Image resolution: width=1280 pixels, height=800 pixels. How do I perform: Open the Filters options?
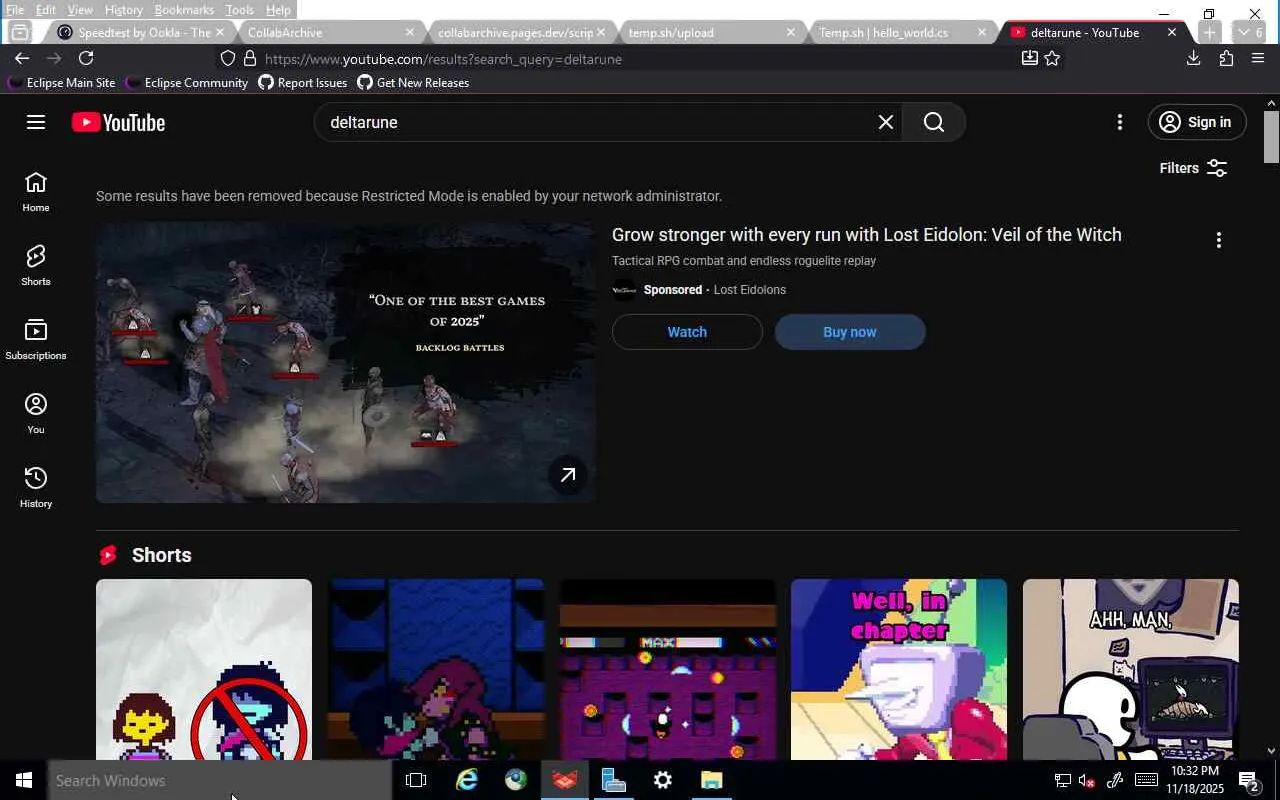(1193, 168)
